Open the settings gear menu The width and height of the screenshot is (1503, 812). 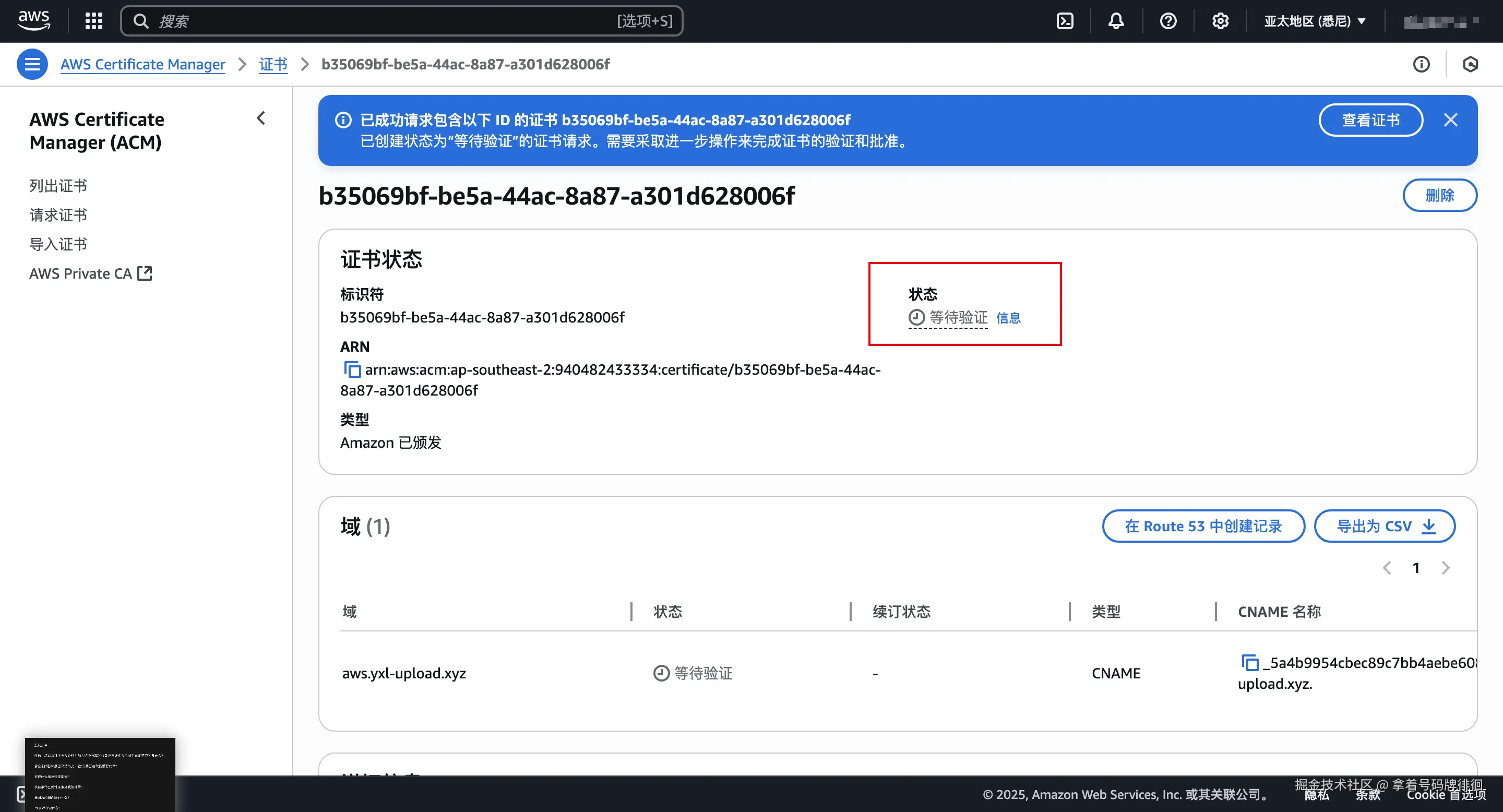click(x=1220, y=21)
